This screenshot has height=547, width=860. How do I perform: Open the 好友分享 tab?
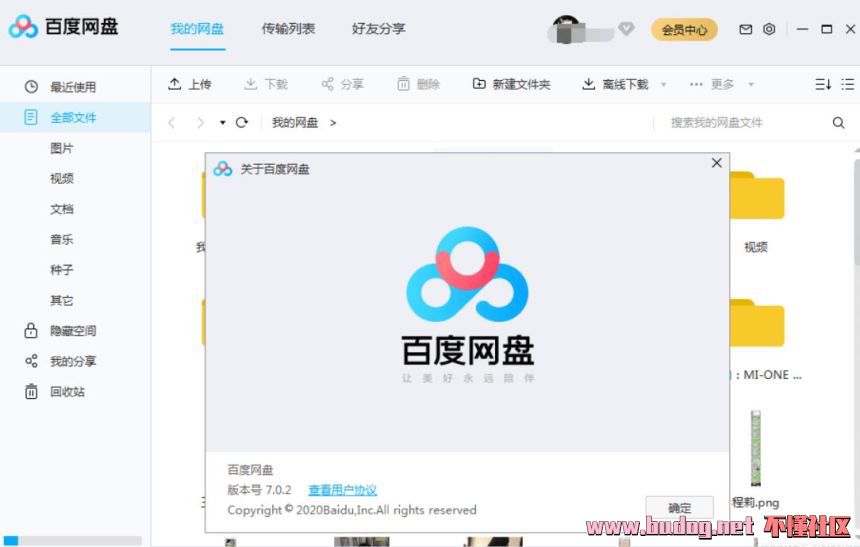378,29
